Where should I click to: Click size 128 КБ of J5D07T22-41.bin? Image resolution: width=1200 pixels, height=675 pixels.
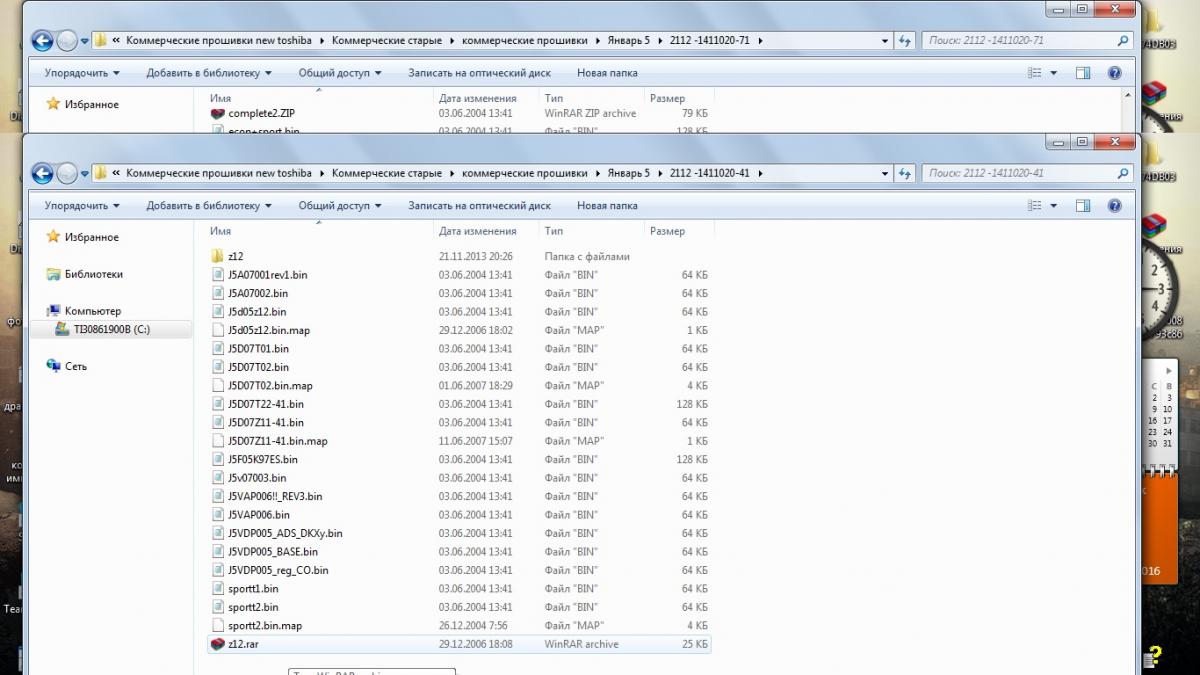[691, 404]
